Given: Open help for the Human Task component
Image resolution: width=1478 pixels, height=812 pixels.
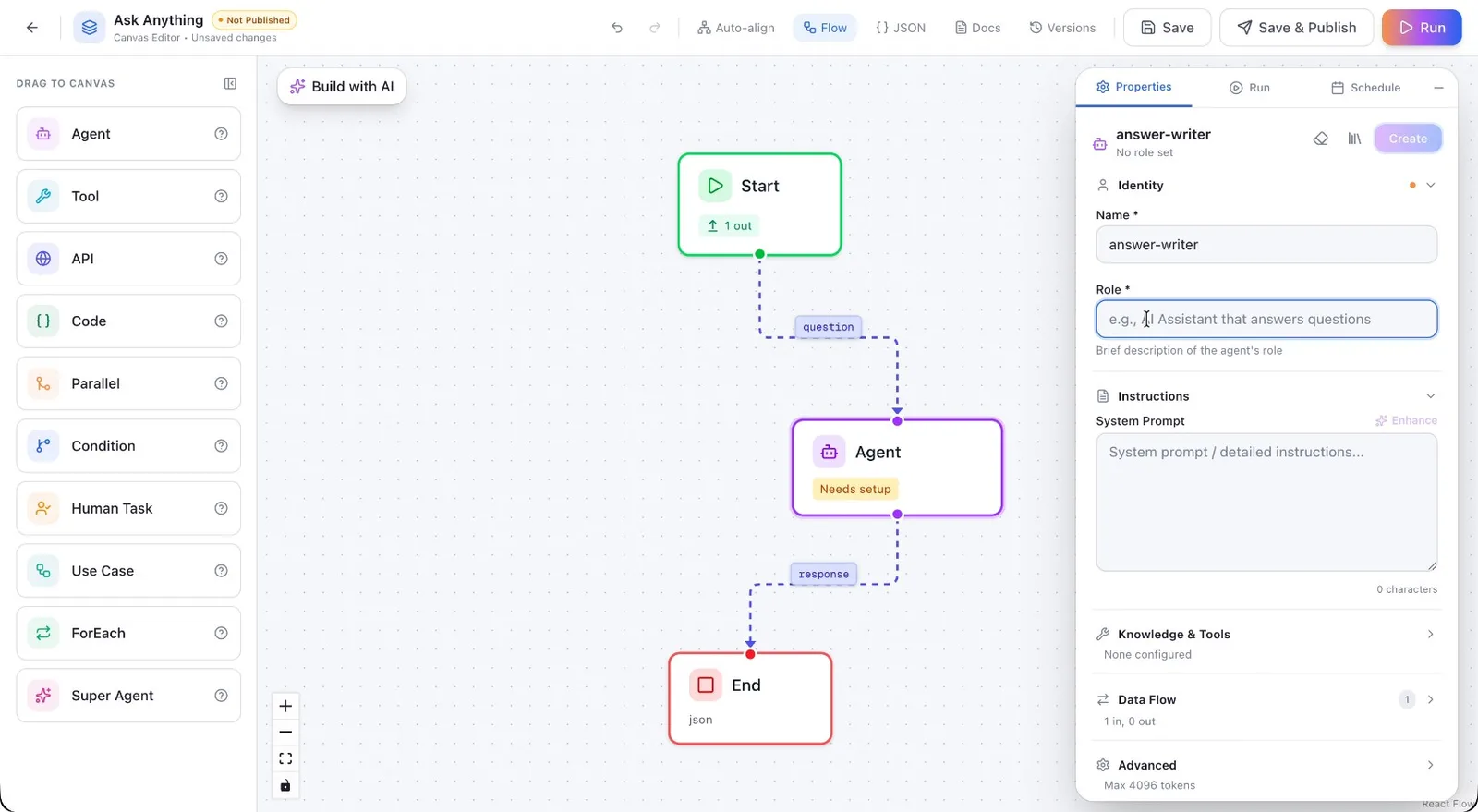Looking at the screenshot, I should pos(221,508).
